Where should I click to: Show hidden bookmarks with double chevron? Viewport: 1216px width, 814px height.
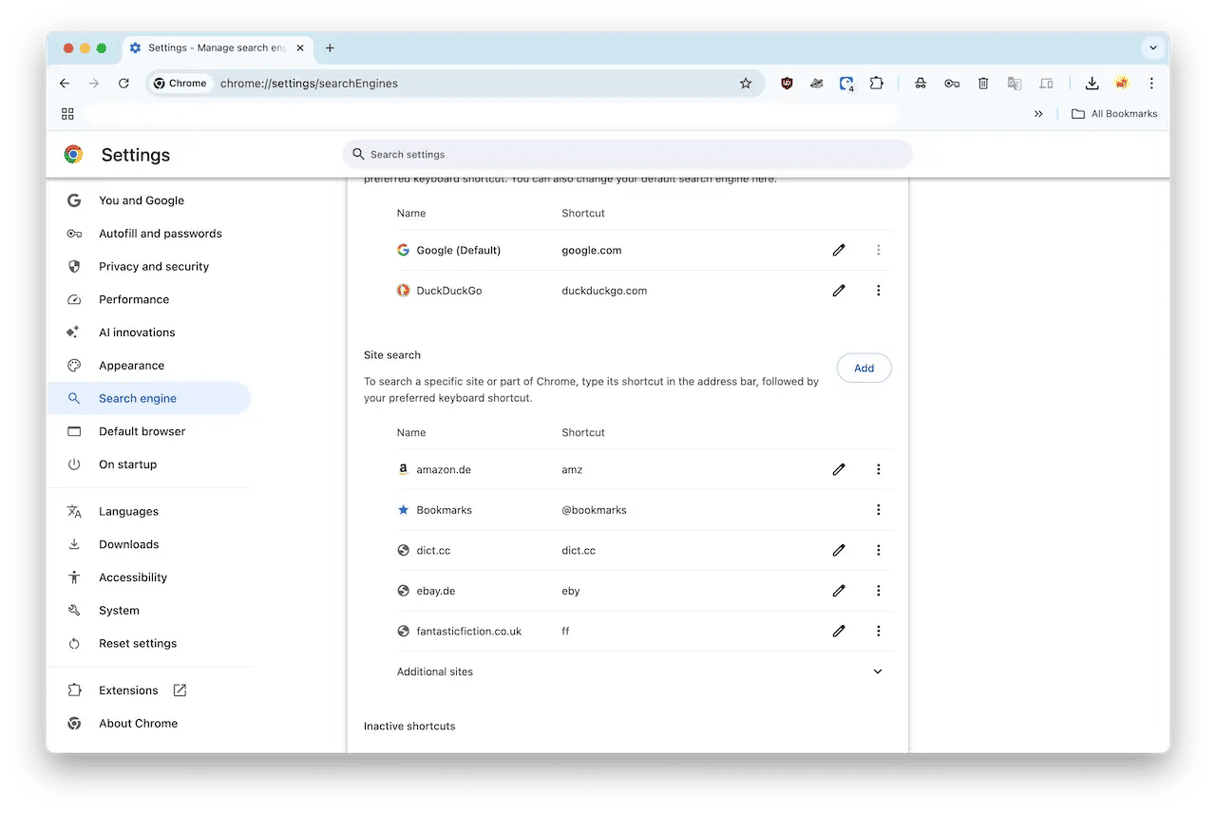point(1038,114)
